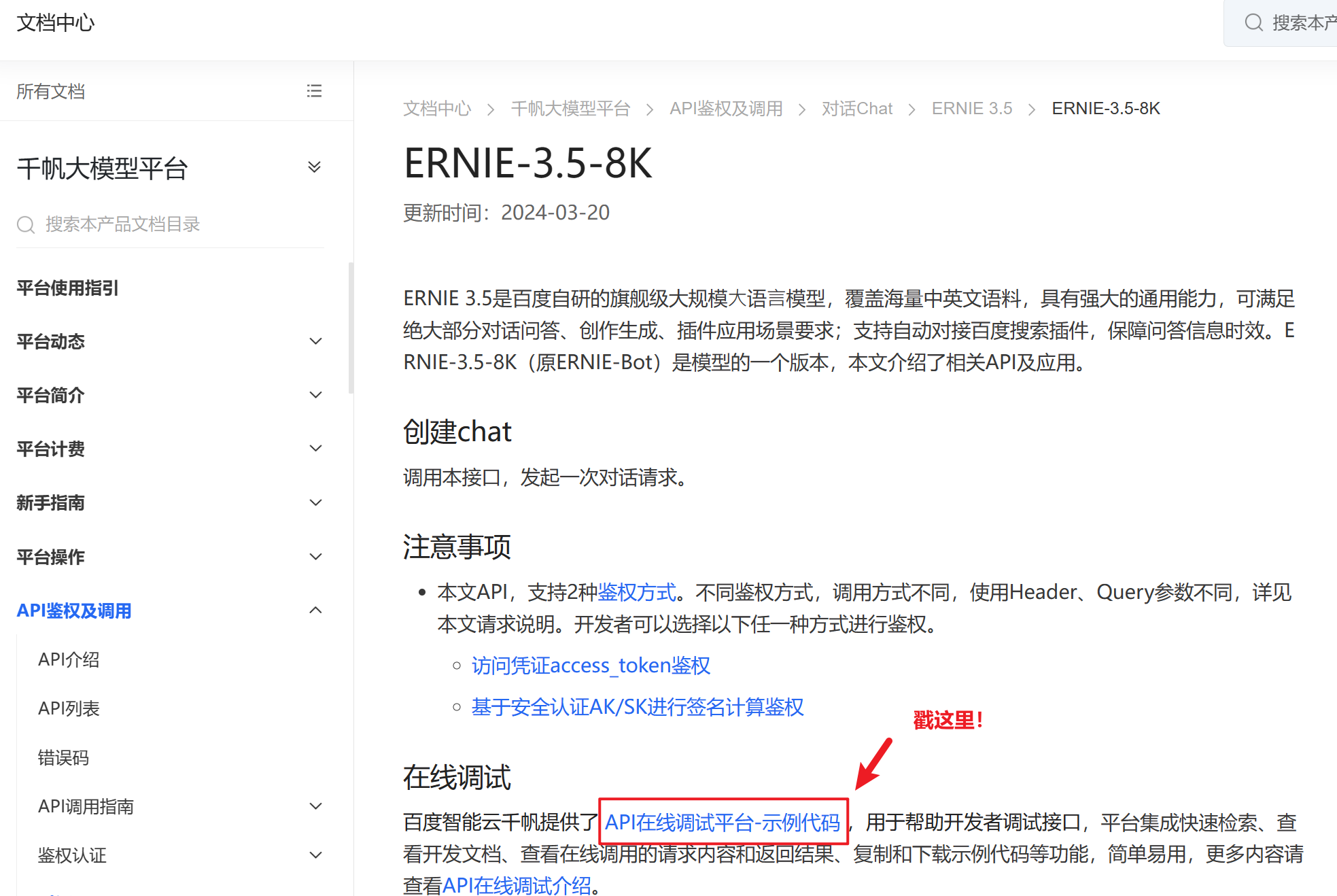The image size is (1337, 896).
Task: Click the 在线调试 heading
Action: point(457,777)
